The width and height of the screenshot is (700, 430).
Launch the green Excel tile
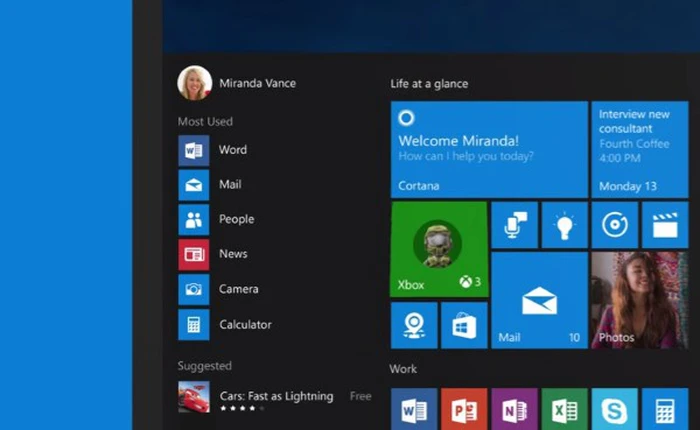tap(564, 409)
